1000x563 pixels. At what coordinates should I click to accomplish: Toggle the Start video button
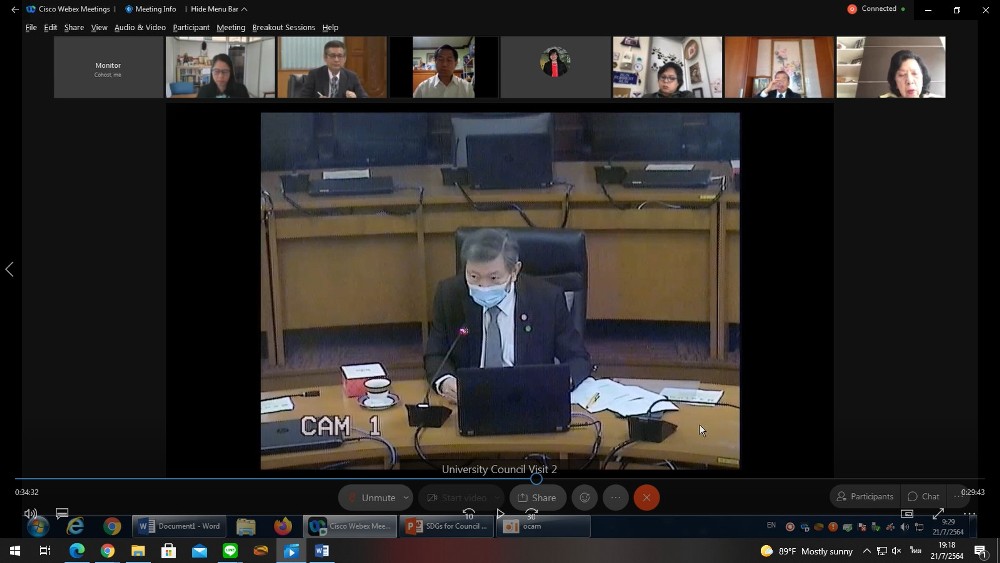pyautogui.click(x=456, y=497)
